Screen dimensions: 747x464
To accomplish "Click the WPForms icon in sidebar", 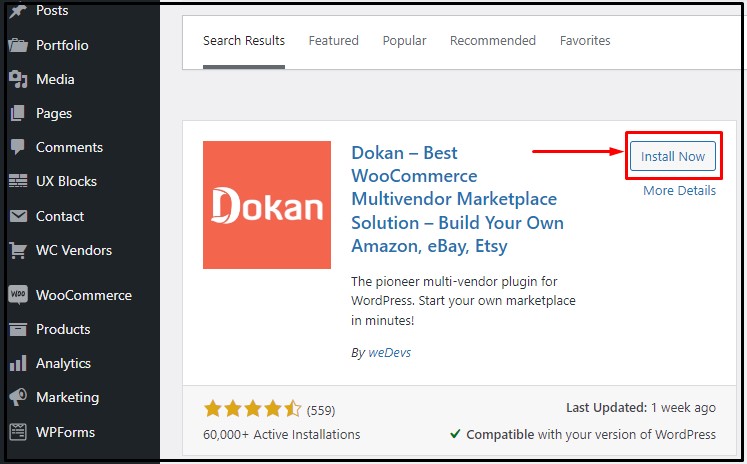I will [18, 432].
